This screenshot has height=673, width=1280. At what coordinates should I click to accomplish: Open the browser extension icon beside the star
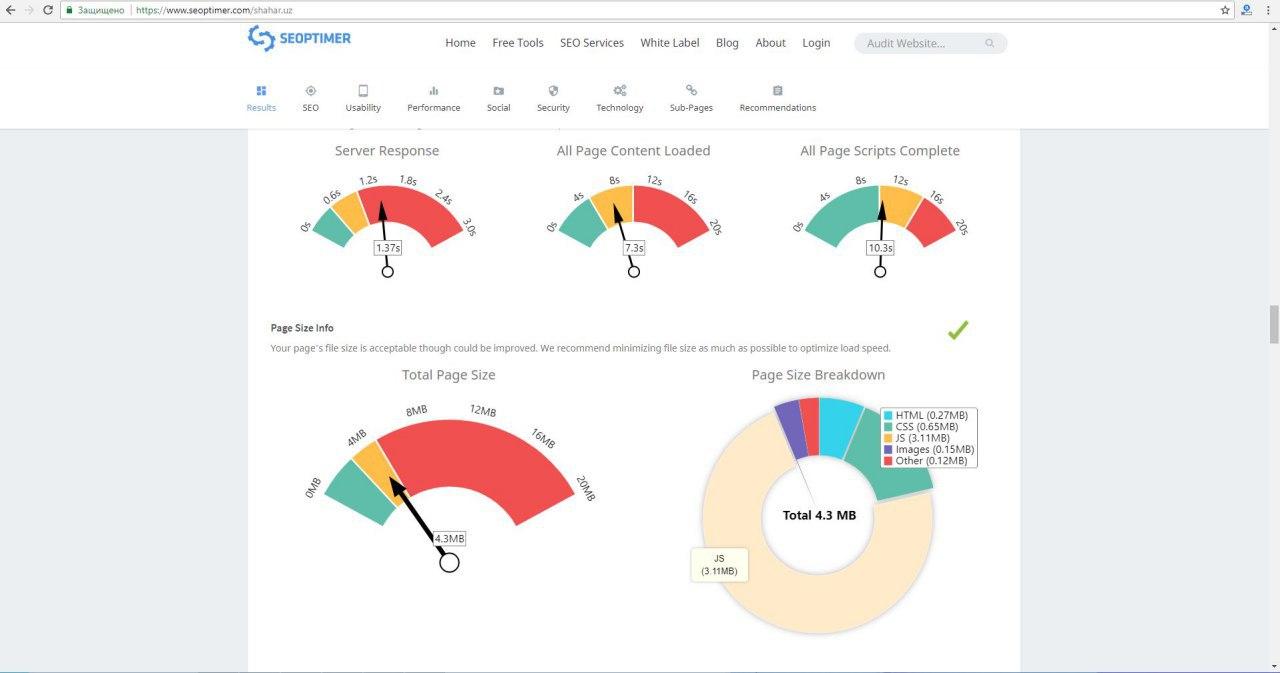point(1247,9)
